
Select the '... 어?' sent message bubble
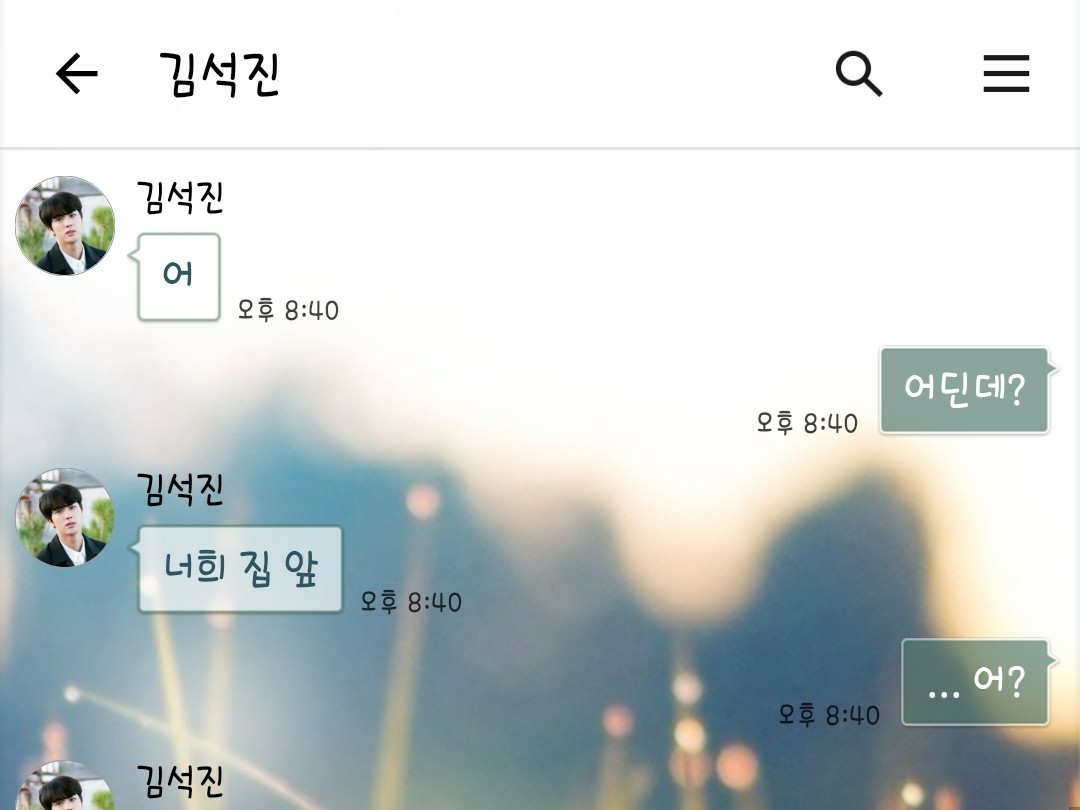point(975,682)
